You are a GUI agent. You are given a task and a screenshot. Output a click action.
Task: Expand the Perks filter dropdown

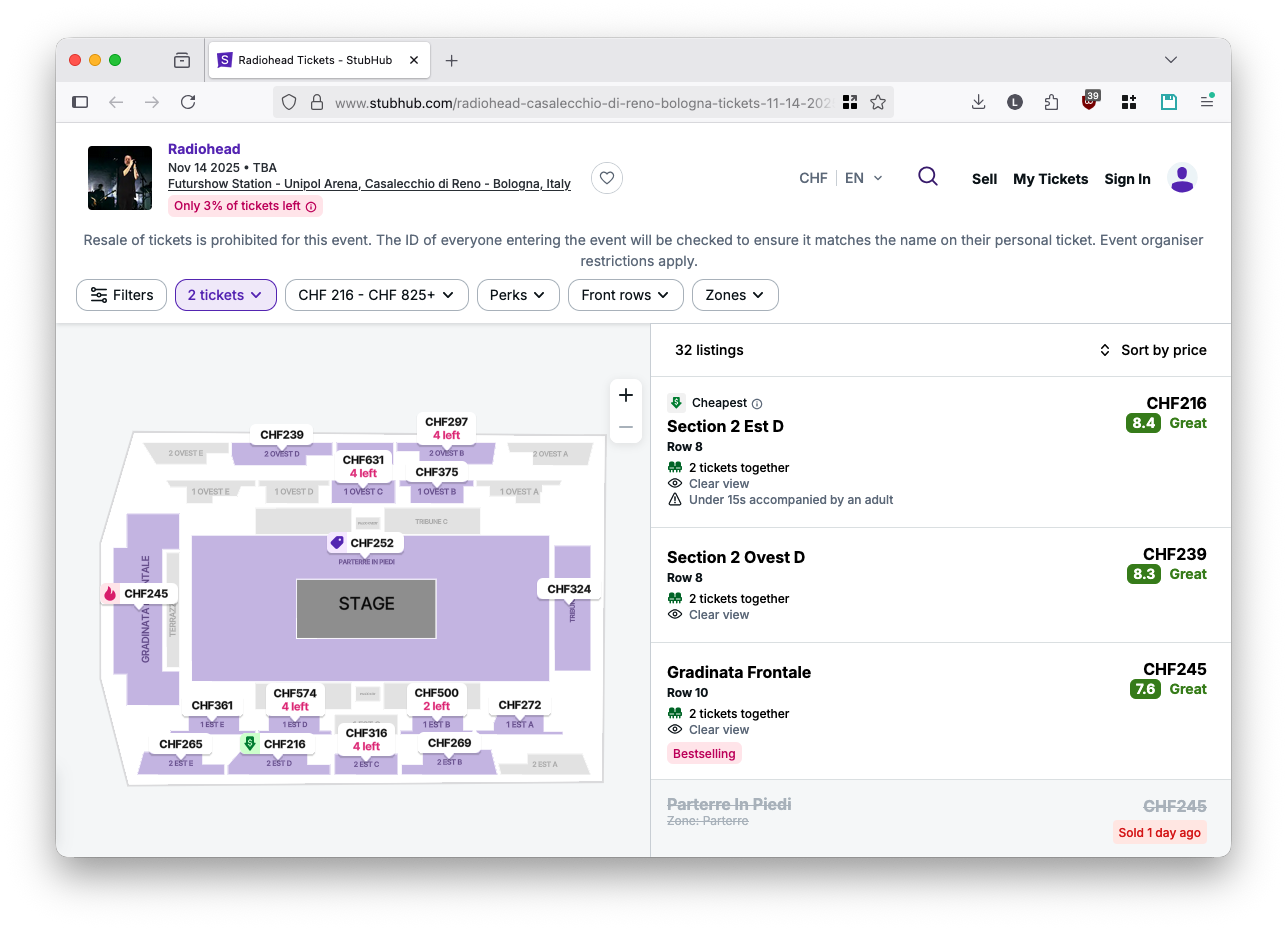pyautogui.click(x=517, y=295)
